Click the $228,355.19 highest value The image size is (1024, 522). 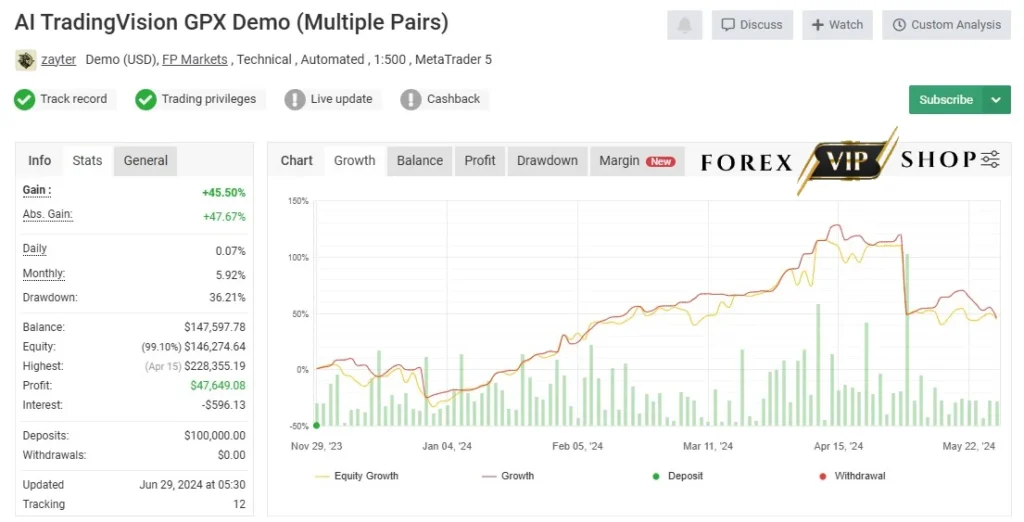coord(215,366)
